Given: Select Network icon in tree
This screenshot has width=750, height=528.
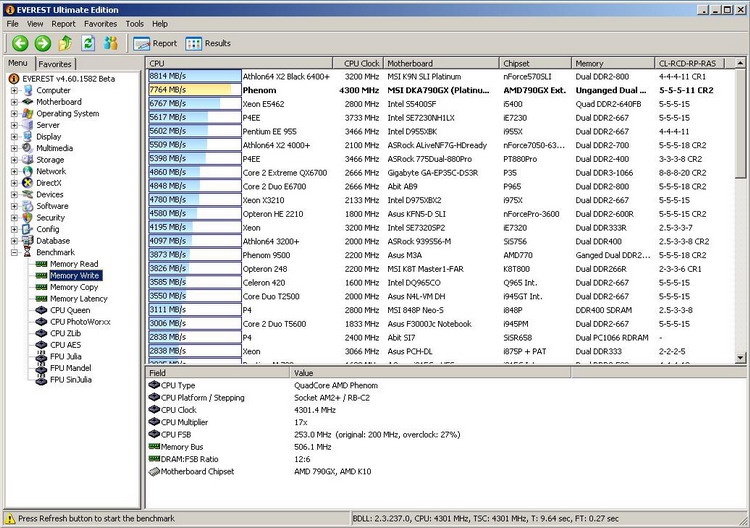Looking at the screenshot, I should pyautogui.click(x=28, y=171).
